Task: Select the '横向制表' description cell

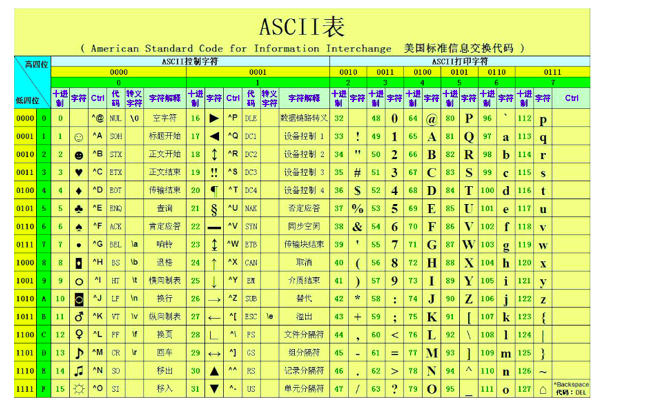Action: tap(164, 281)
